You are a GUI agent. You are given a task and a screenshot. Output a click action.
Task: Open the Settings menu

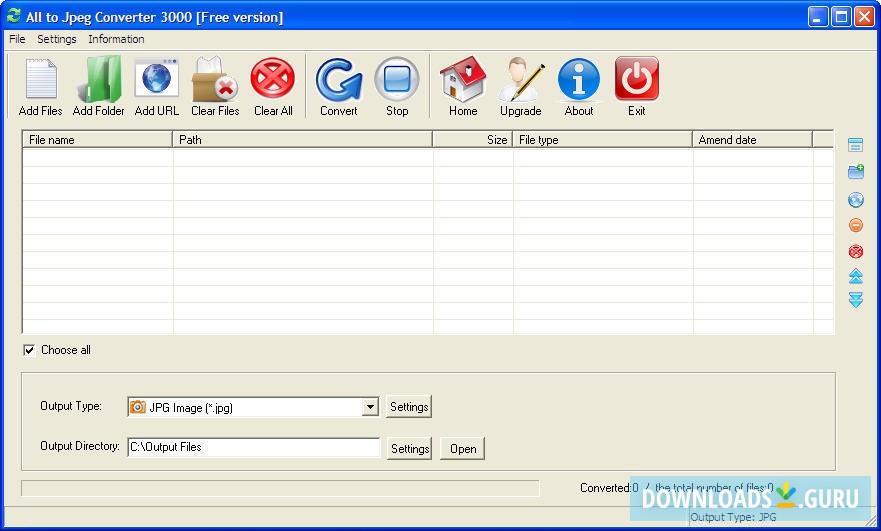coord(57,39)
